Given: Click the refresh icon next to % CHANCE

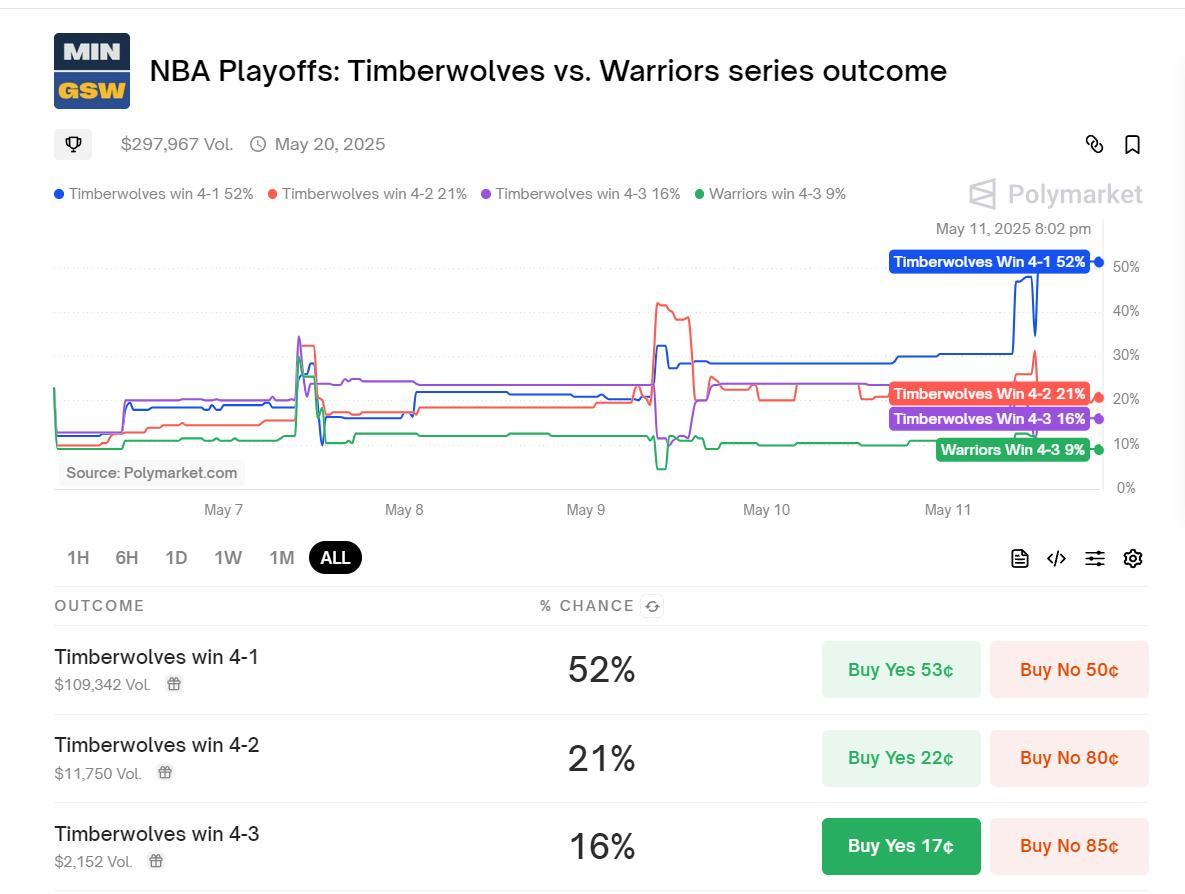Looking at the screenshot, I should [652, 606].
